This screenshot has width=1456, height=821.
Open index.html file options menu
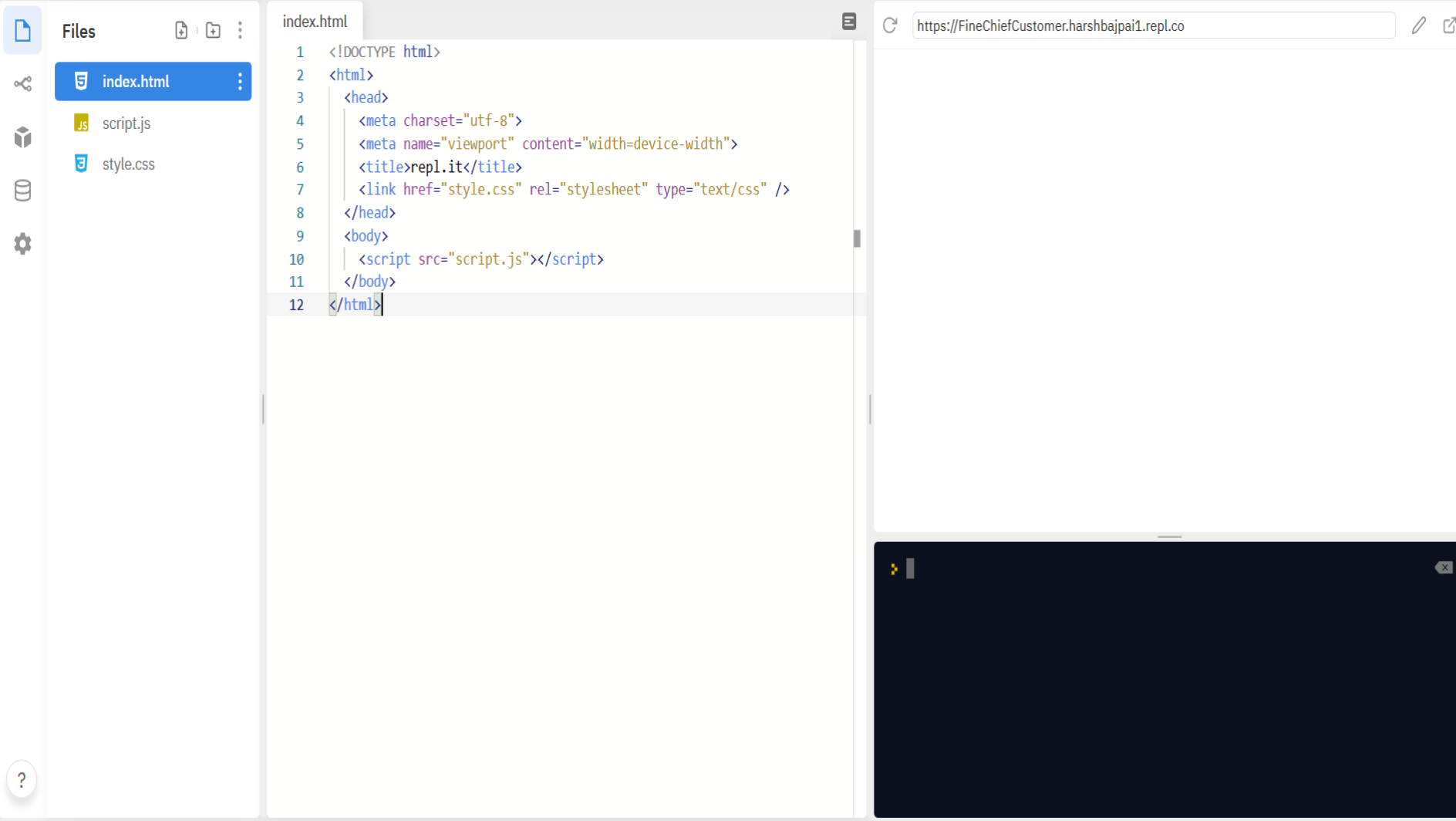coord(240,82)
